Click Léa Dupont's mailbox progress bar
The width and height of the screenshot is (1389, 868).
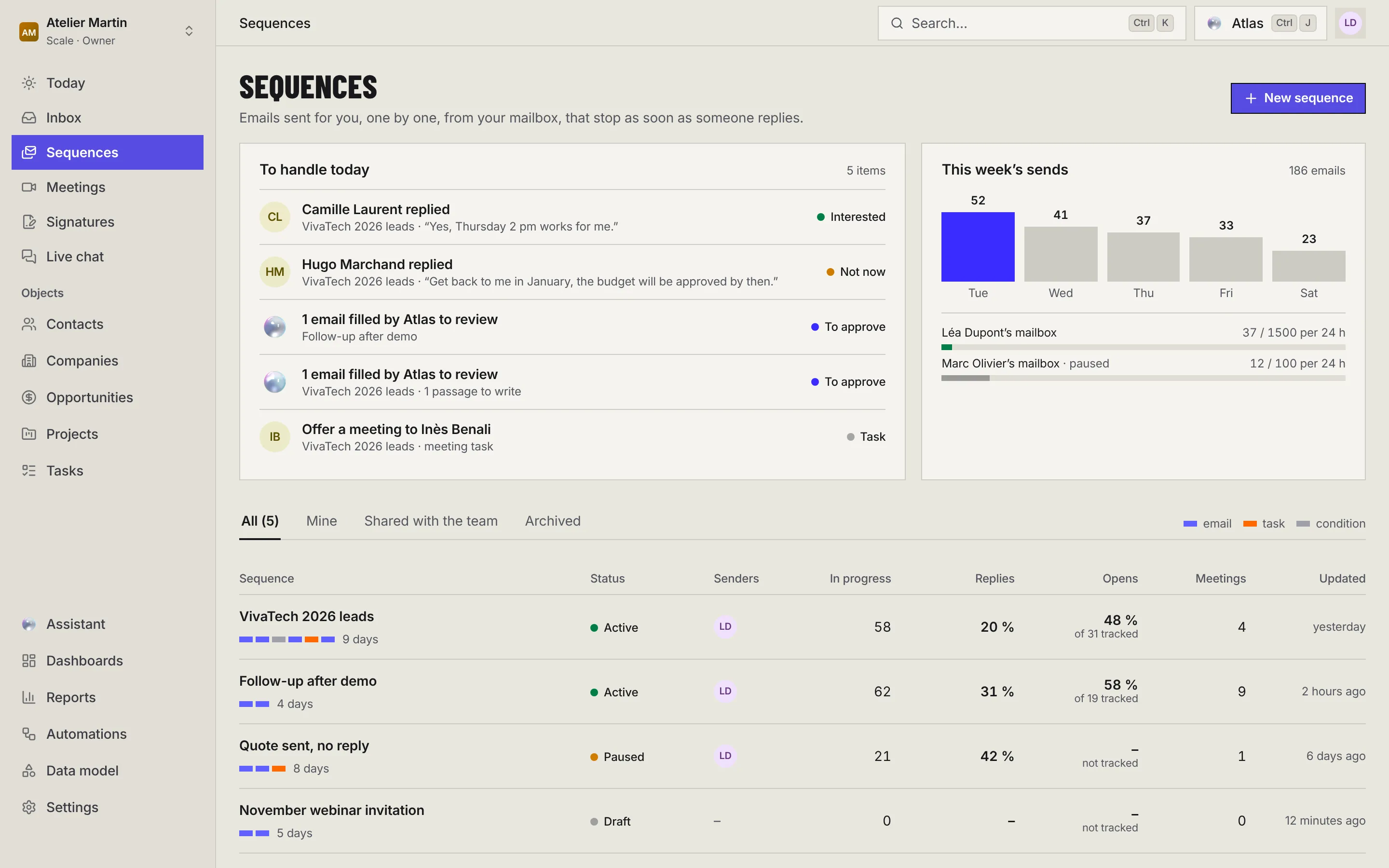point(1144,347)
